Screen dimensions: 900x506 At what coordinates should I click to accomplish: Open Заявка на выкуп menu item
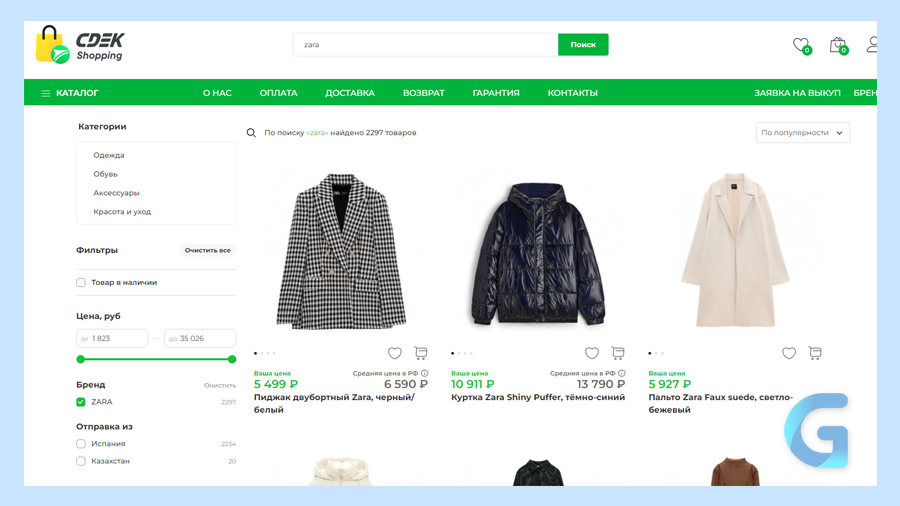pyautogui.click(x=797, y=93)
